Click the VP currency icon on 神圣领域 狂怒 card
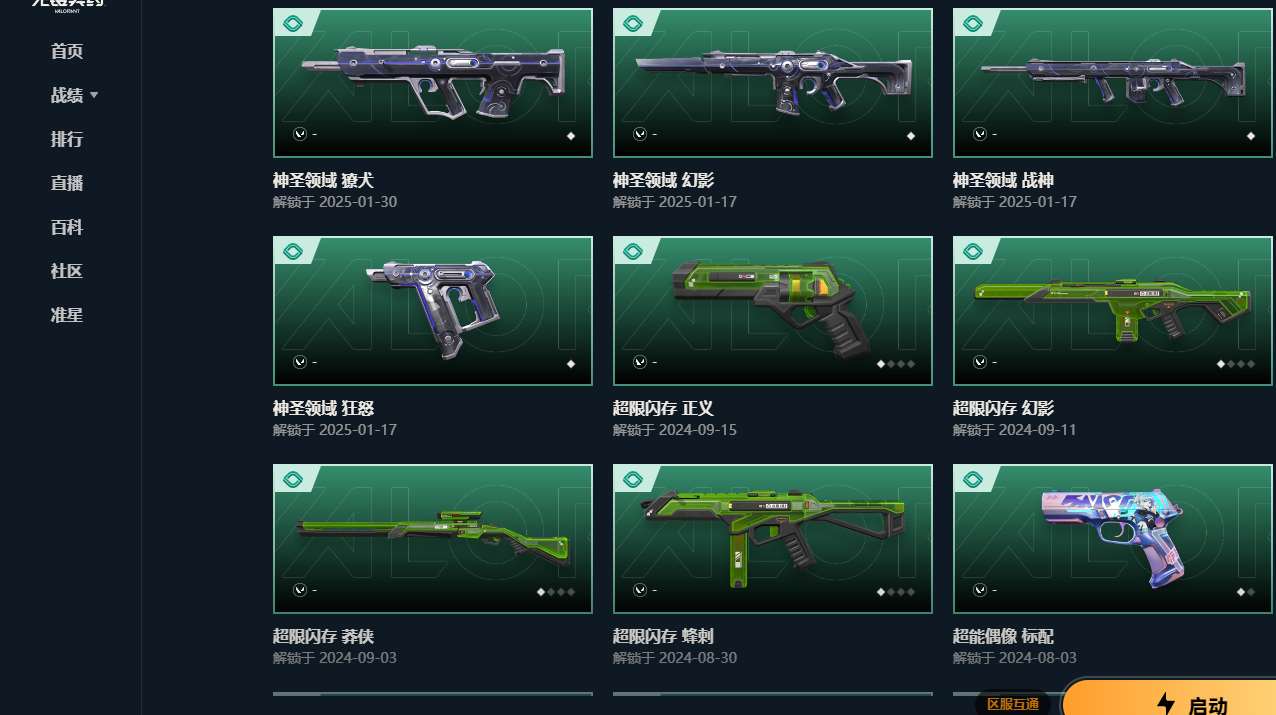Viewport: 1276px width, 715px height. pos(299,362)
